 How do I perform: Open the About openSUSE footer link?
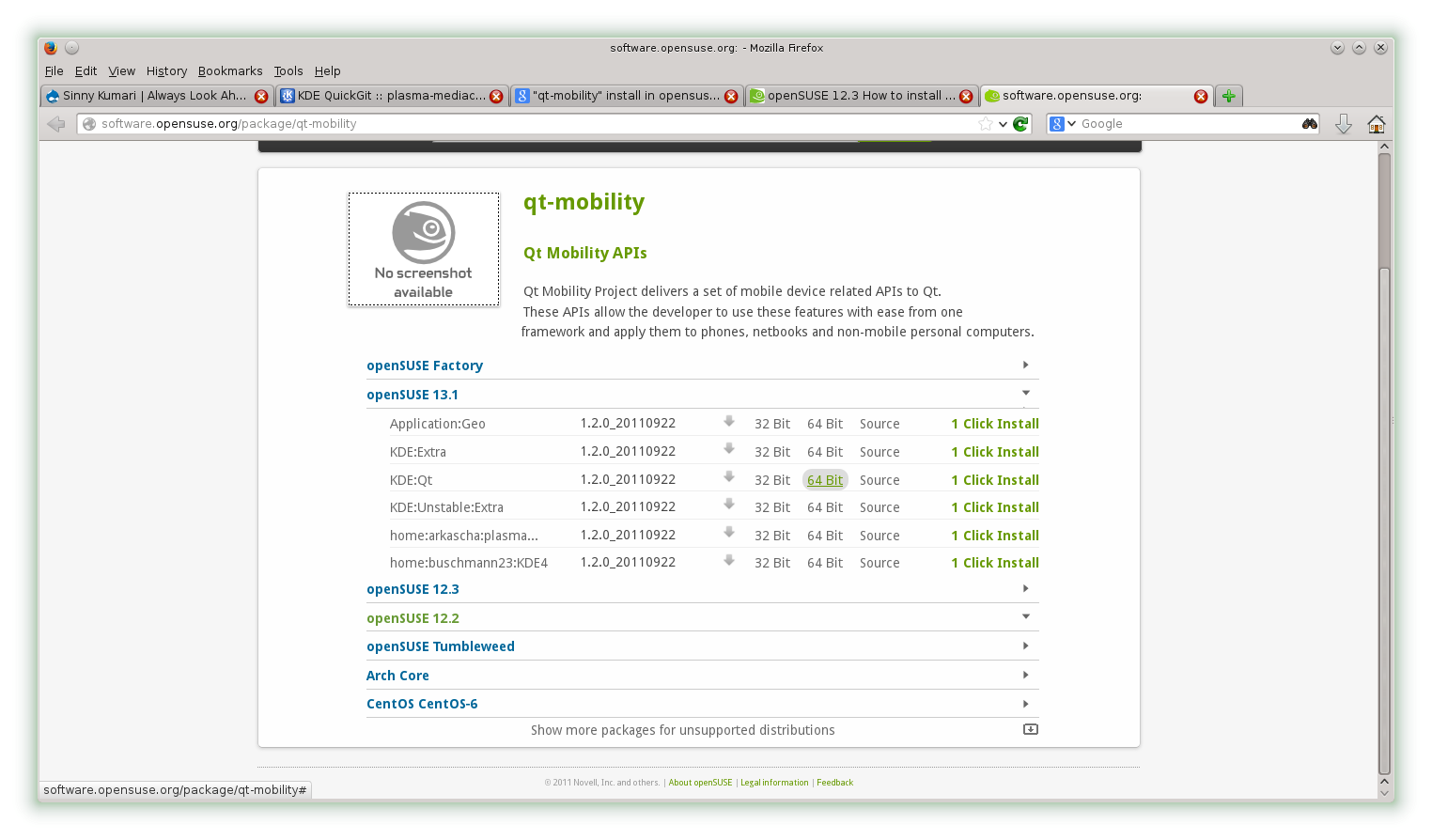tap(700, 783)
